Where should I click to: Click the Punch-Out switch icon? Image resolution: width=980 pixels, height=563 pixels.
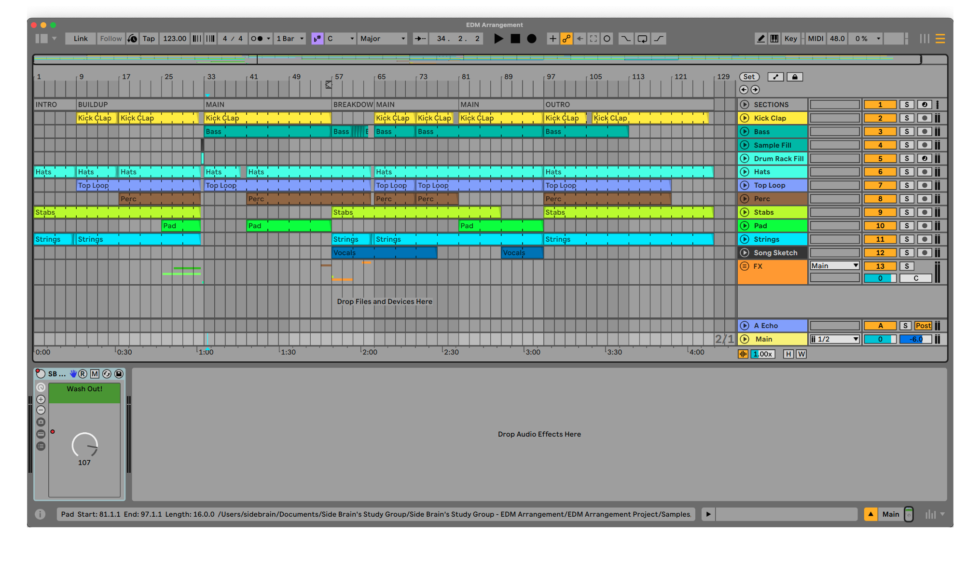pos(659,39)
